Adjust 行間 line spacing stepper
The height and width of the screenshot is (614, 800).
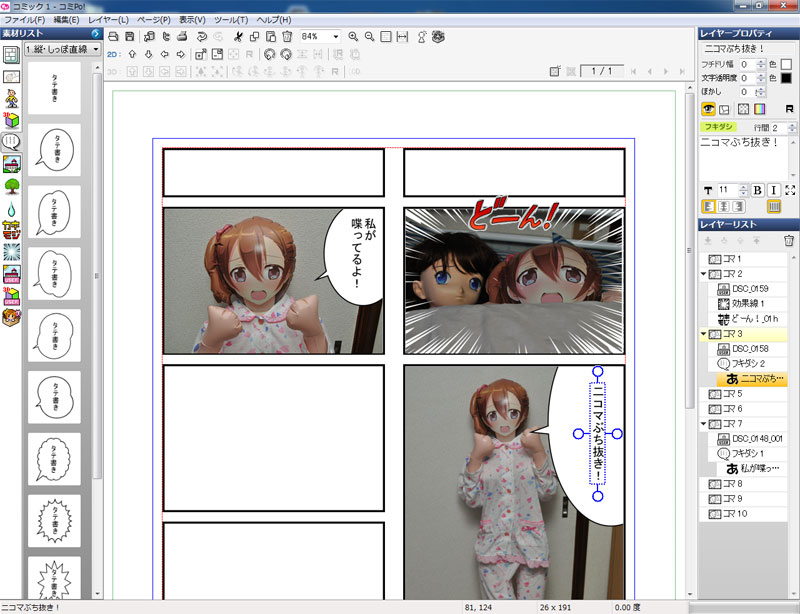(x=792, y=128)
